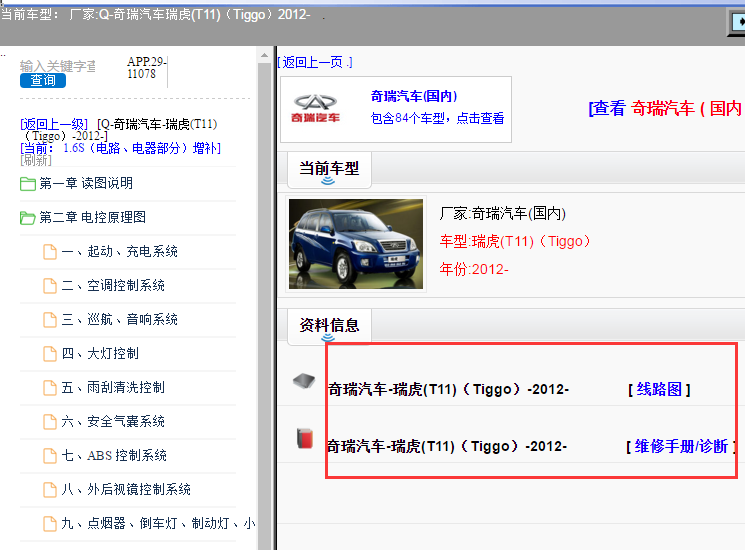Viewport: 745px width, 550px height.
Task: Open the 维修手册/诊断 repair manual link
Action: [681, 446]
